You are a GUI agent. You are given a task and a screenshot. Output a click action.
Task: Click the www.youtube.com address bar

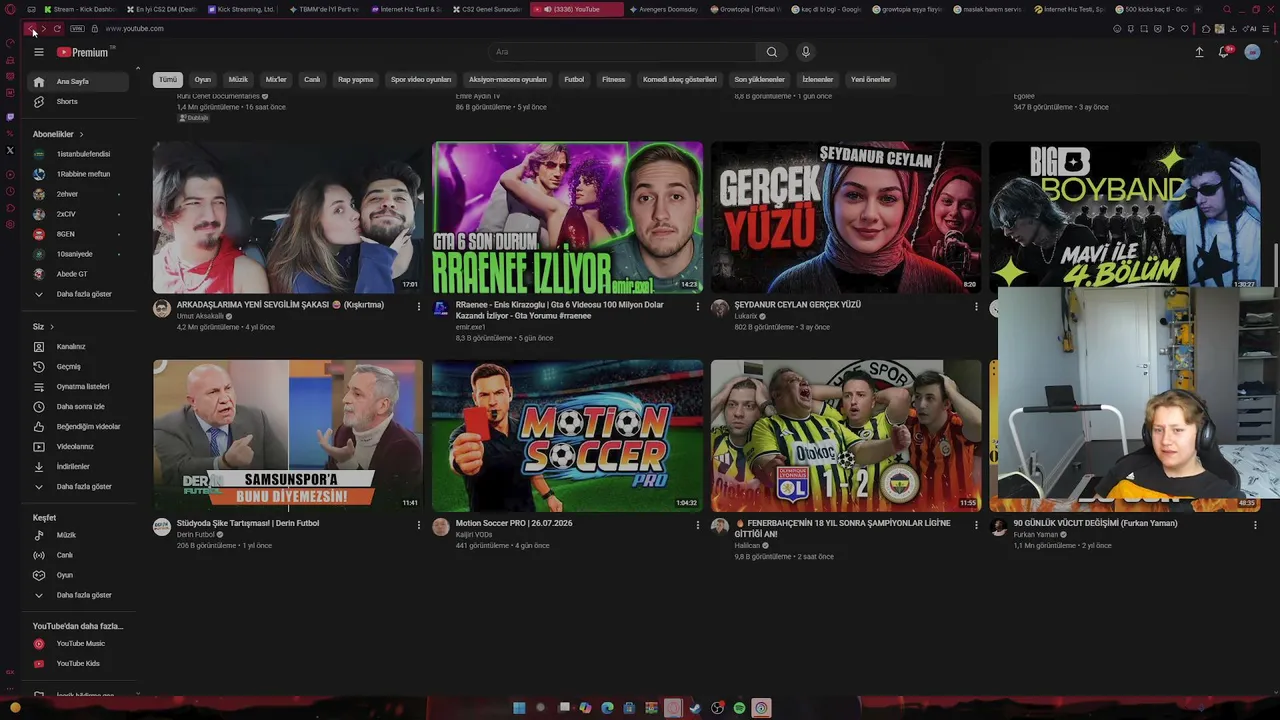[135, 29]
